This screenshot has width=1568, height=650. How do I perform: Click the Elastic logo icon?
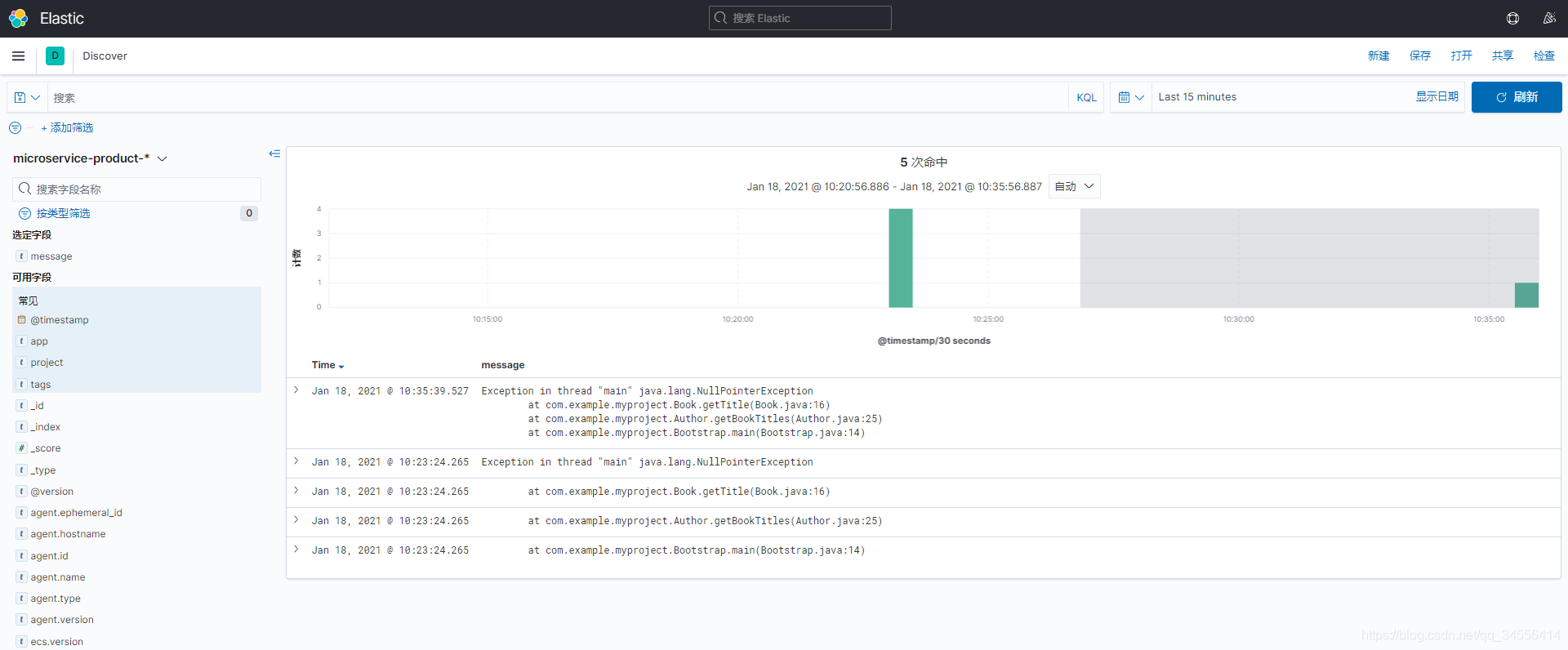coord(18,18)
